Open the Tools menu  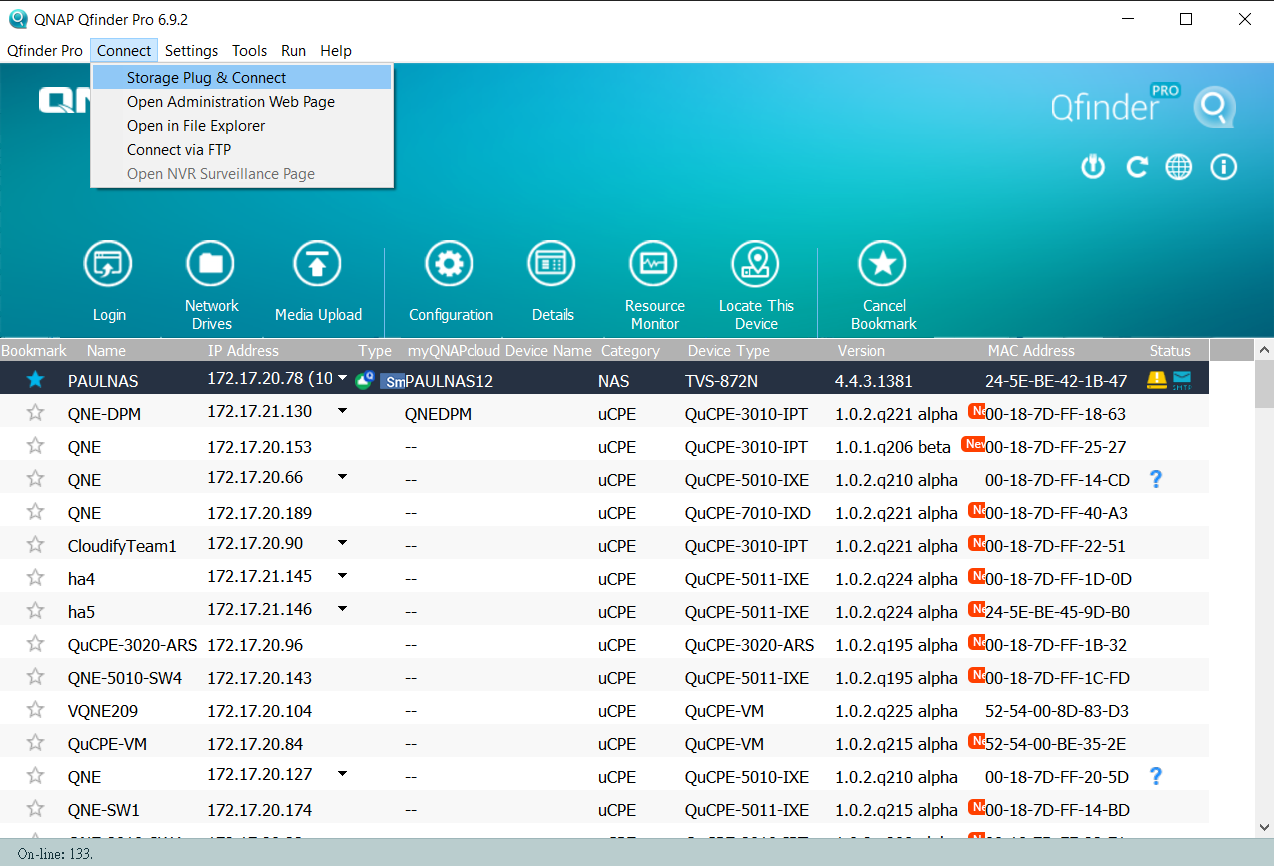[x=249, y=50]
